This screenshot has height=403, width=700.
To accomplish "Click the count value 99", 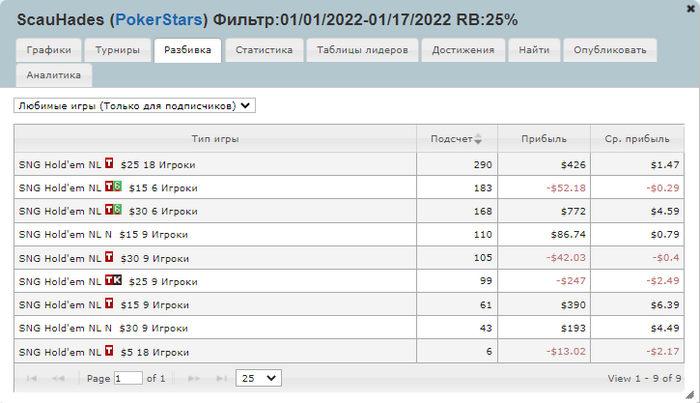I will click(486, 281).
